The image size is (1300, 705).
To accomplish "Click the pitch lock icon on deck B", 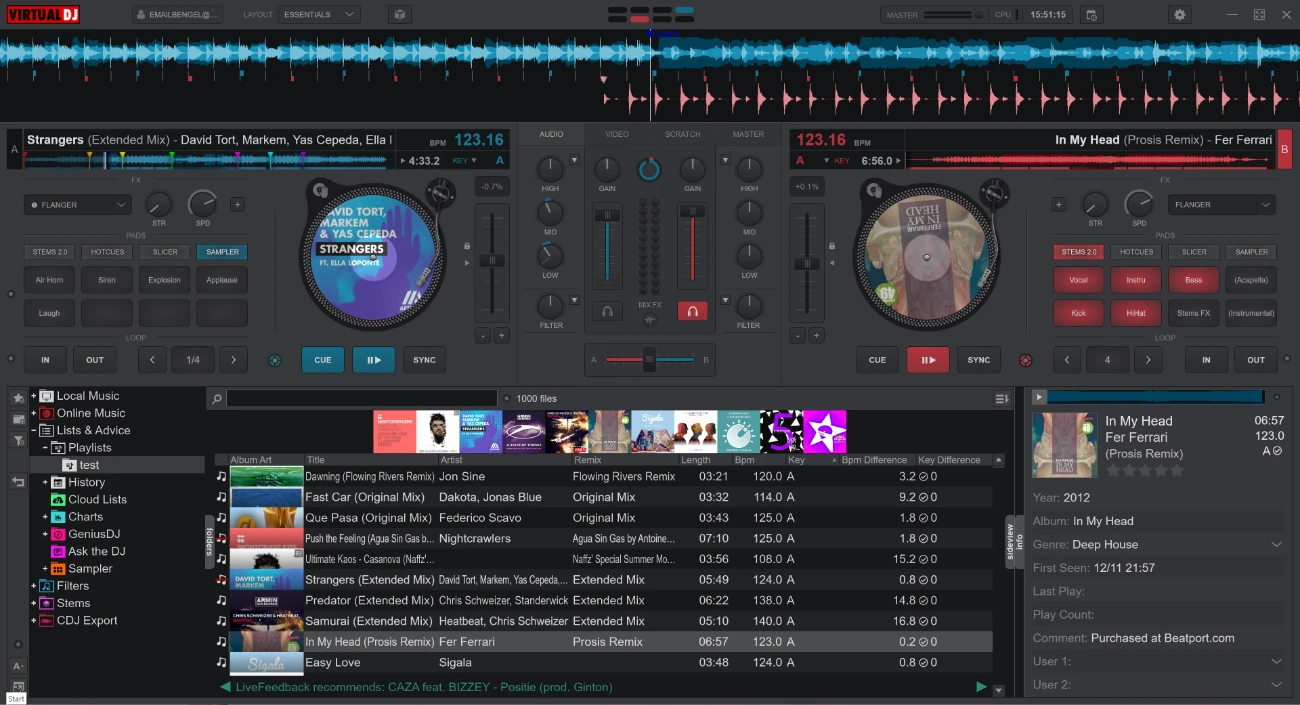I will tap(832, 246).
